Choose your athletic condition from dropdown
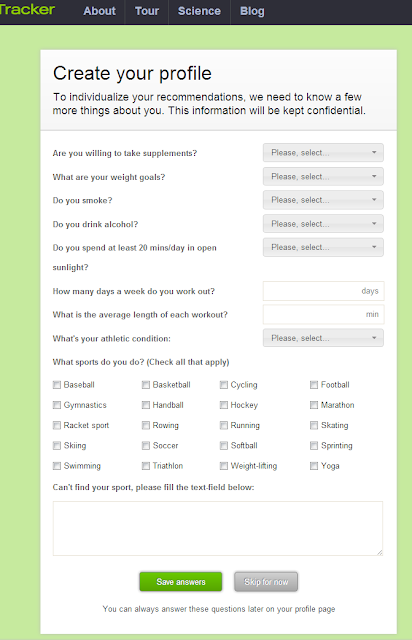Viewport: 412px width, 640px height. click(323, 338)
